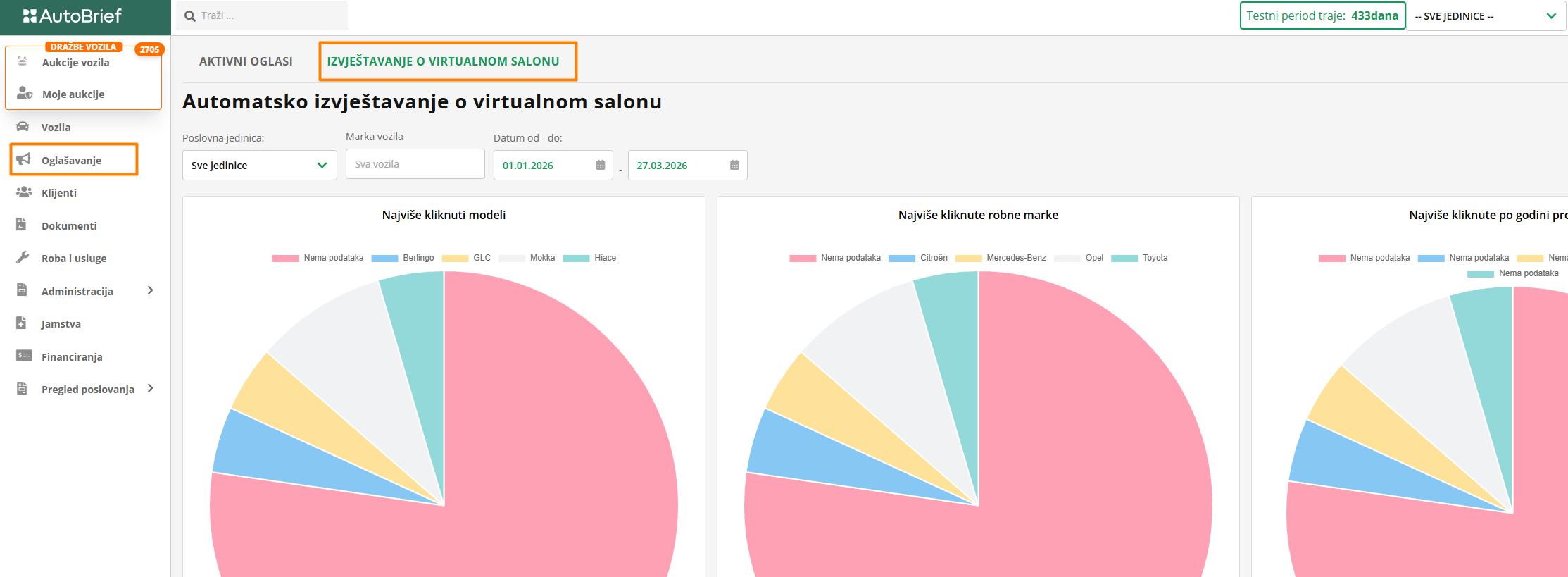Click the Najviše kliknute robne marke title
The height and width of the screenshot is (577, 1568).
point(978,215)
